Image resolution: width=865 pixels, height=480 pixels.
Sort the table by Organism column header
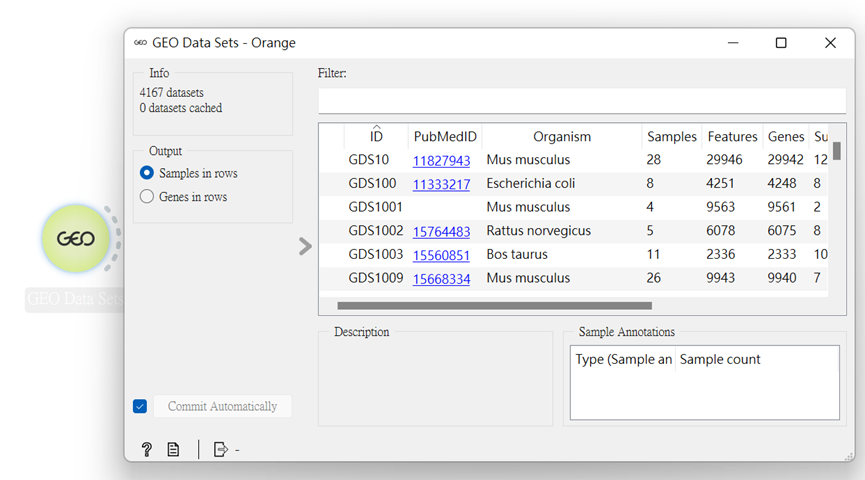561,136
